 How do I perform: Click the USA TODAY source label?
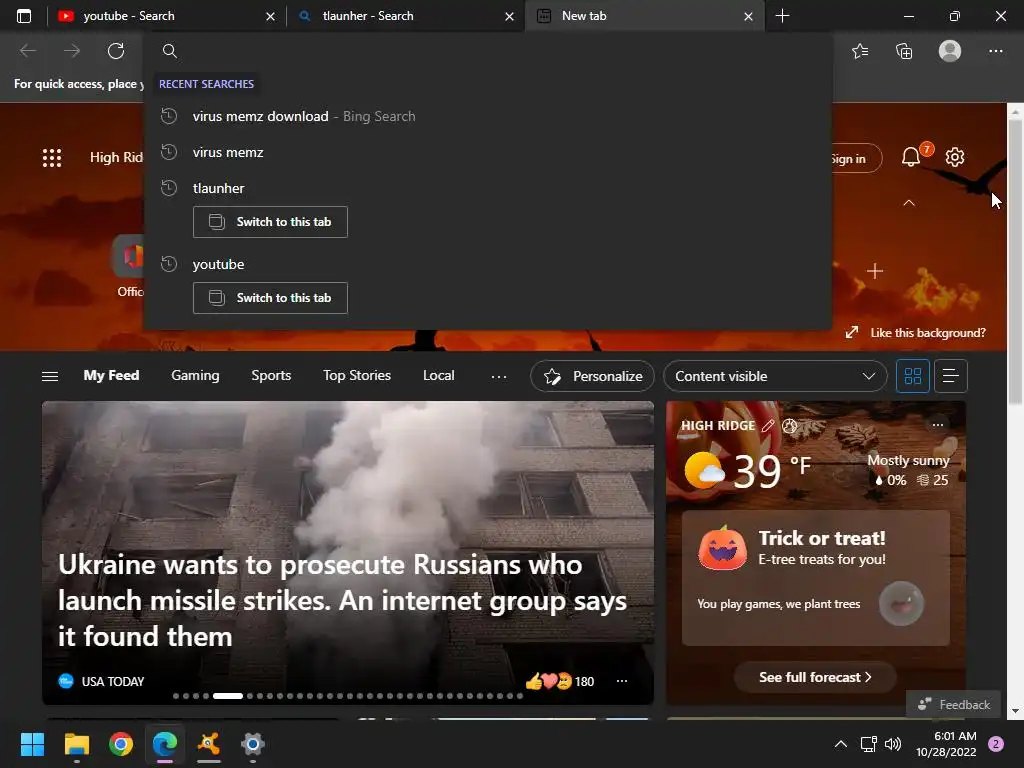(112, 682)
